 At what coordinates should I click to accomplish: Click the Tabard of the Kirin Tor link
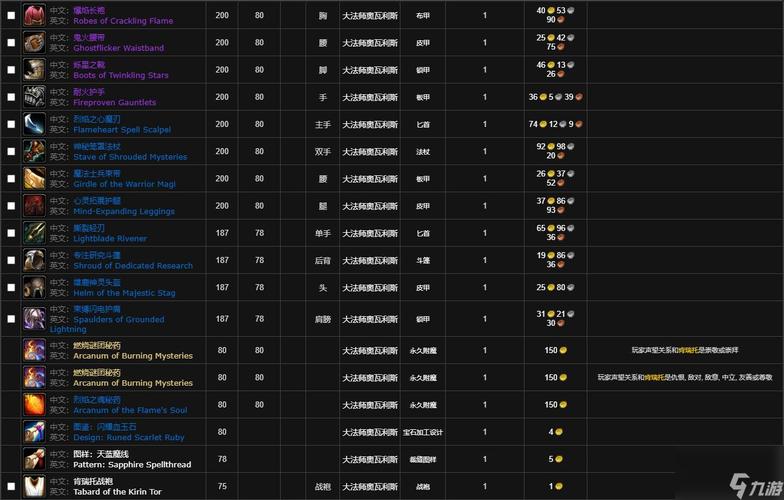(x=117, y=492)
